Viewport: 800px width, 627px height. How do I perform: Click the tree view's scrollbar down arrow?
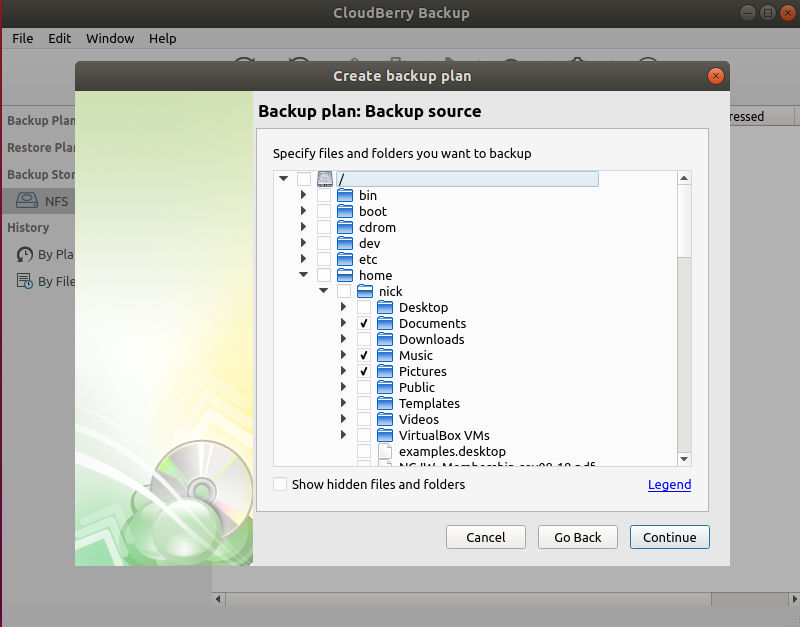tap(684, 459)
